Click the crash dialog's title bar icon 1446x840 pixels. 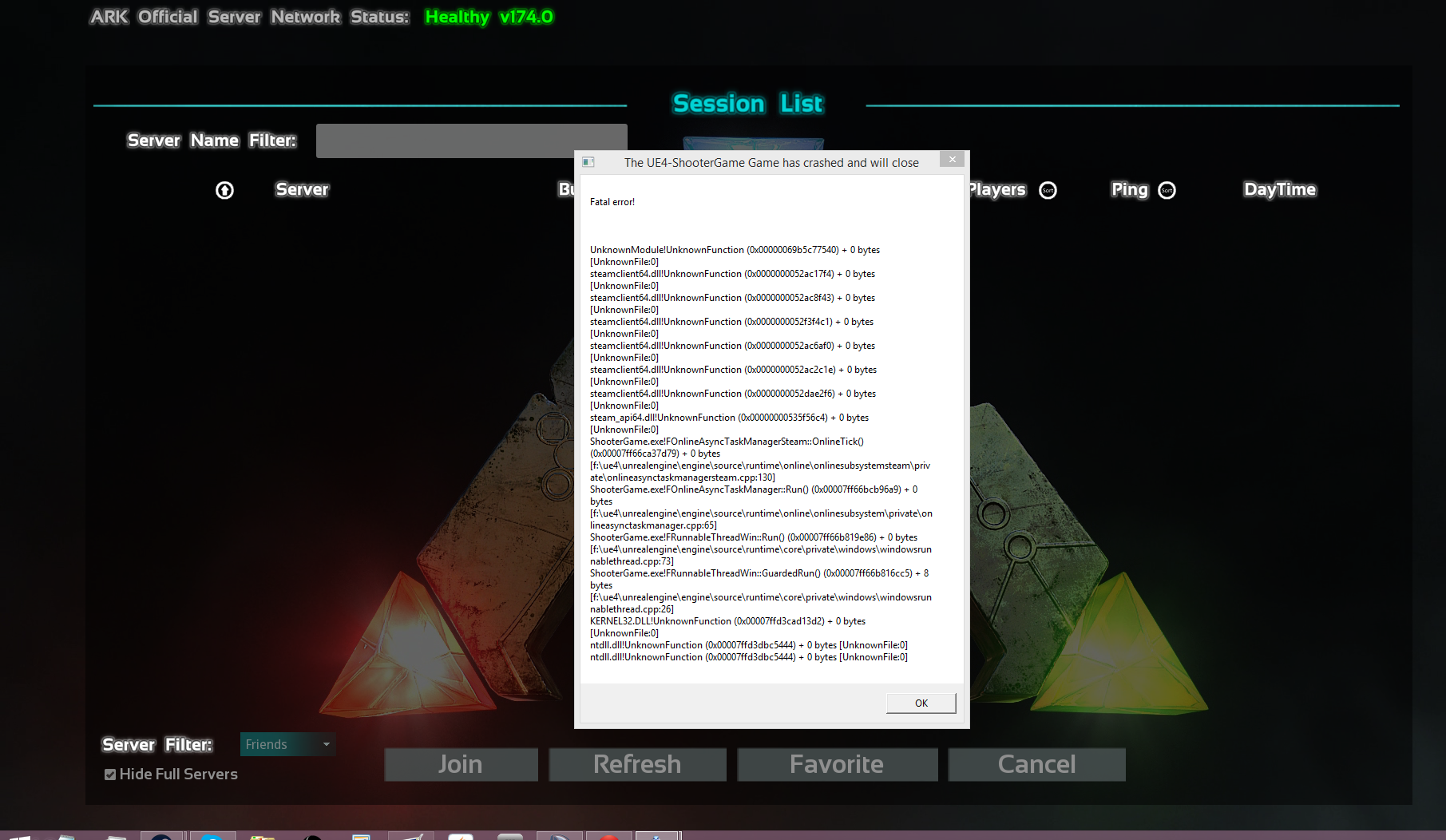(x=589, y=162)
